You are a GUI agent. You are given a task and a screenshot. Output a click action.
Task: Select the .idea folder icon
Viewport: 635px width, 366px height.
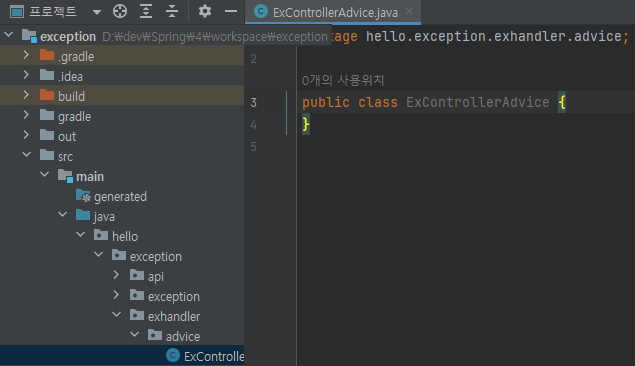point(47,75)
